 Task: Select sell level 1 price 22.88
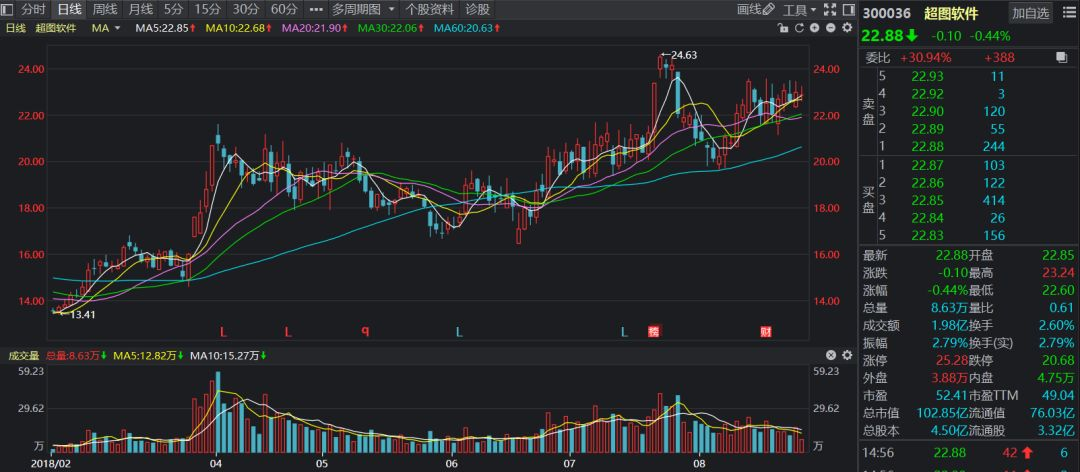pos(927,147)
